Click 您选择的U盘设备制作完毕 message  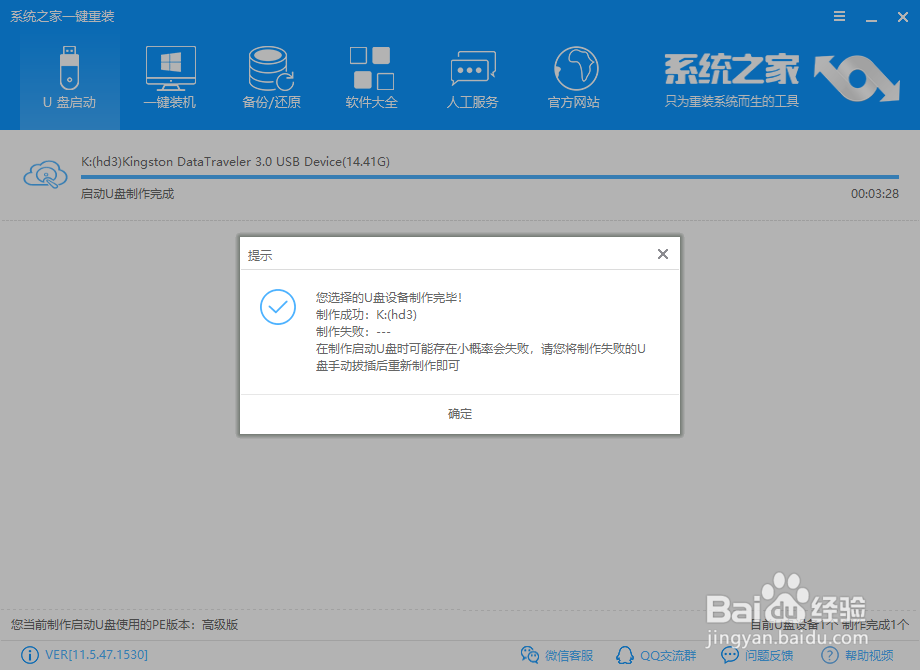[x=388, y=298]
